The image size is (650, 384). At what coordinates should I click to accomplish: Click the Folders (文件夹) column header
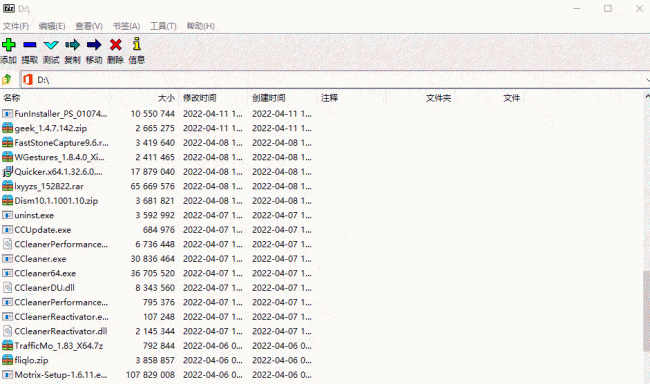(420, 98)
